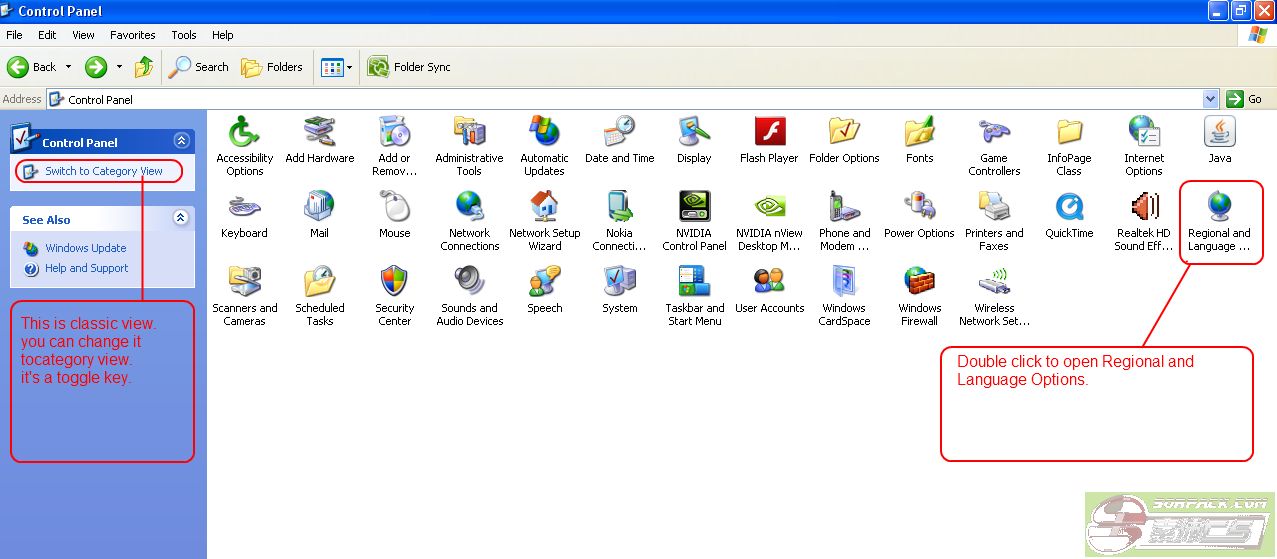
Task: Switch to Category View
Action: coord(103,171)
